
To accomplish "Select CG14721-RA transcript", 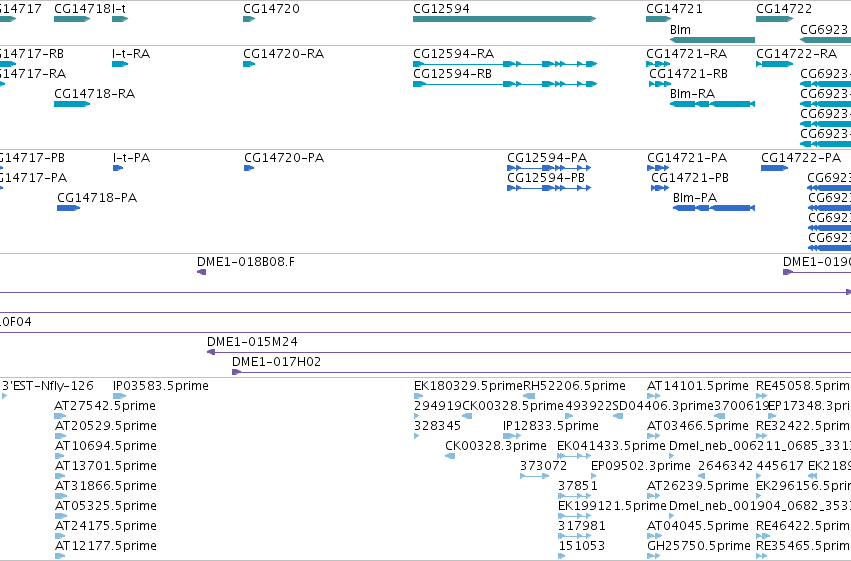I will (x=658, y=64).
